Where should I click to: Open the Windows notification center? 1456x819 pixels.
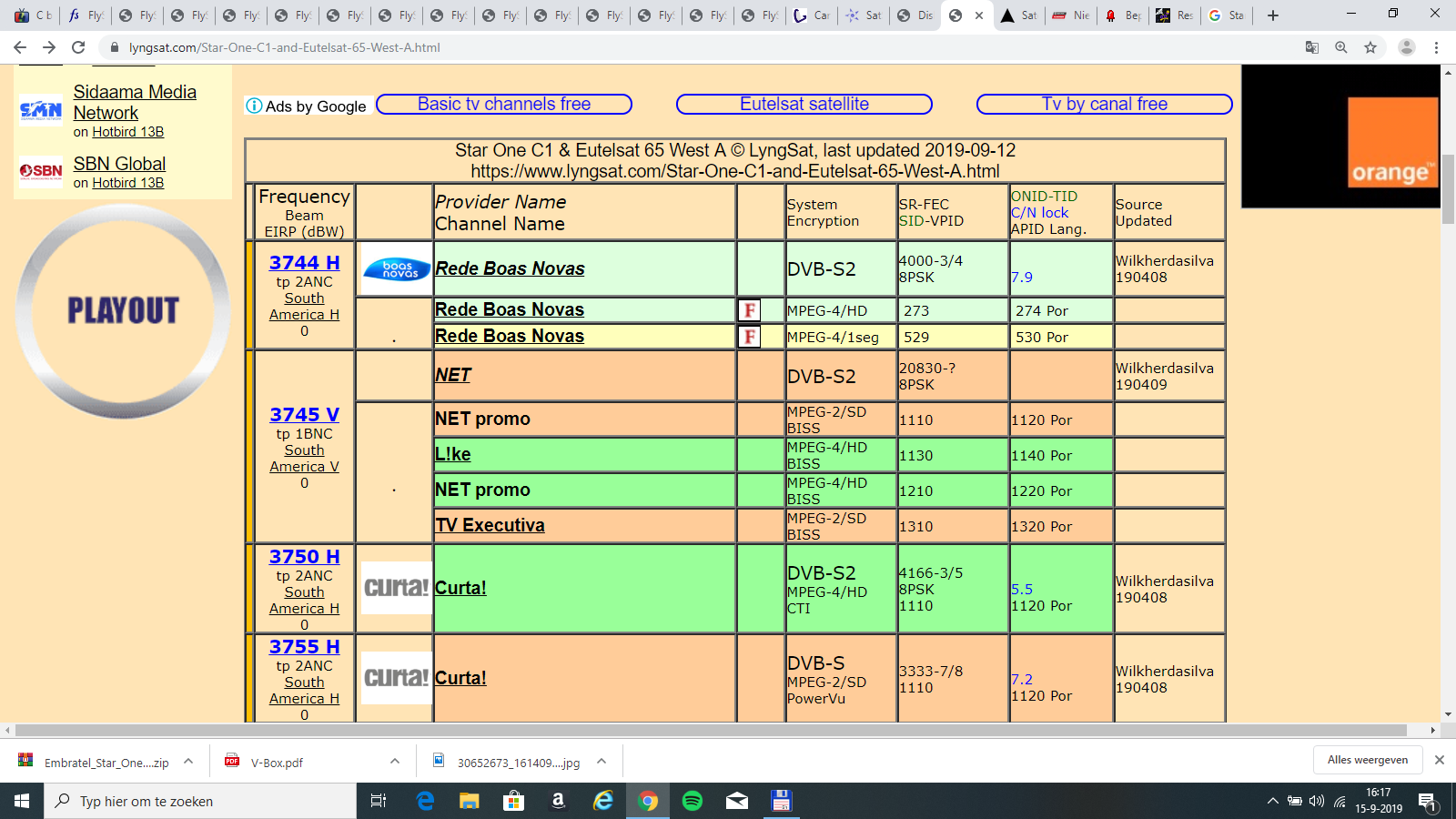1427,802
